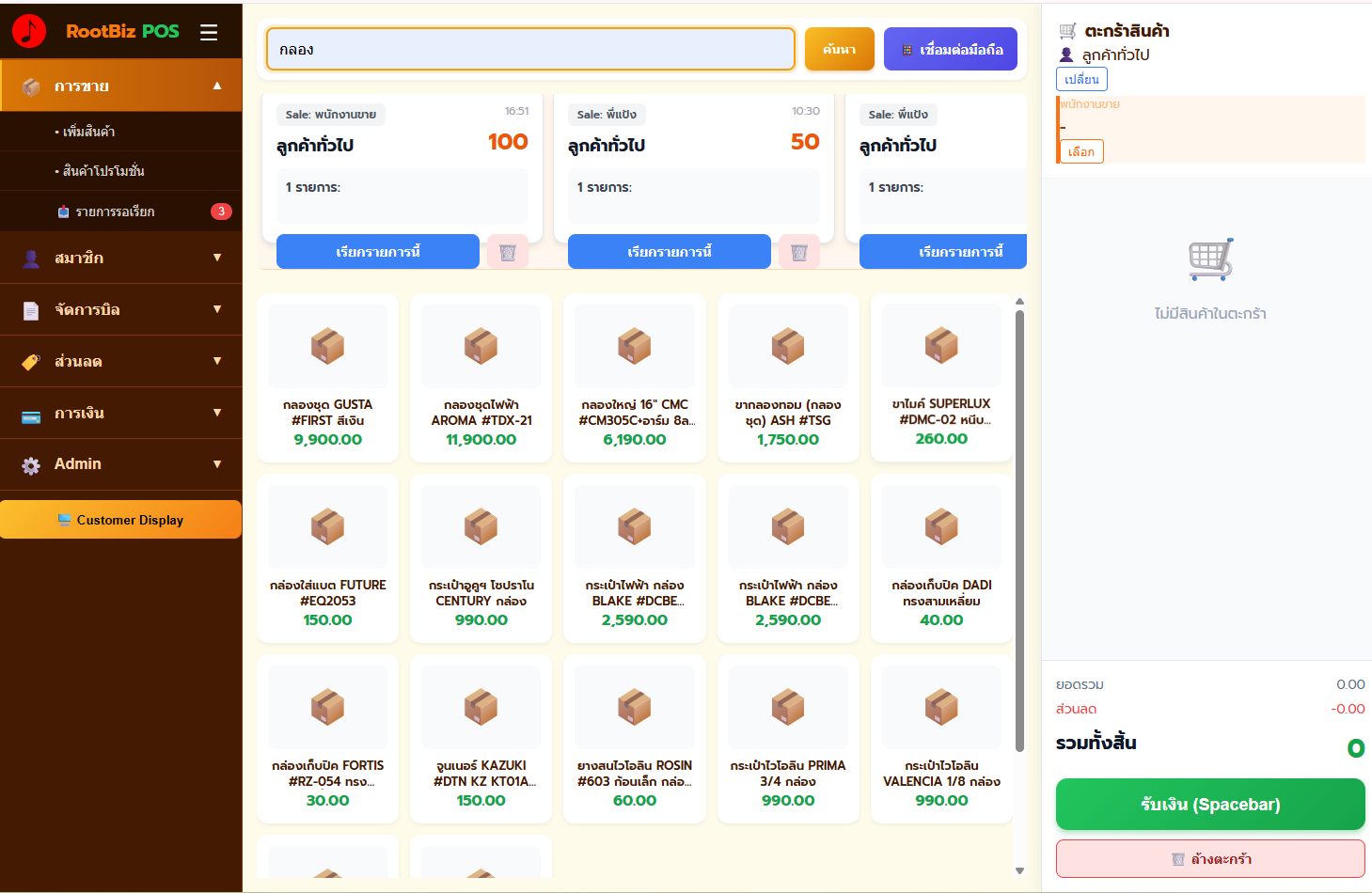The height and width of the screenshot is (893, 1372).
Task: Click the RootBiz POS music-note logo icon
Action: tap(29, 29)
